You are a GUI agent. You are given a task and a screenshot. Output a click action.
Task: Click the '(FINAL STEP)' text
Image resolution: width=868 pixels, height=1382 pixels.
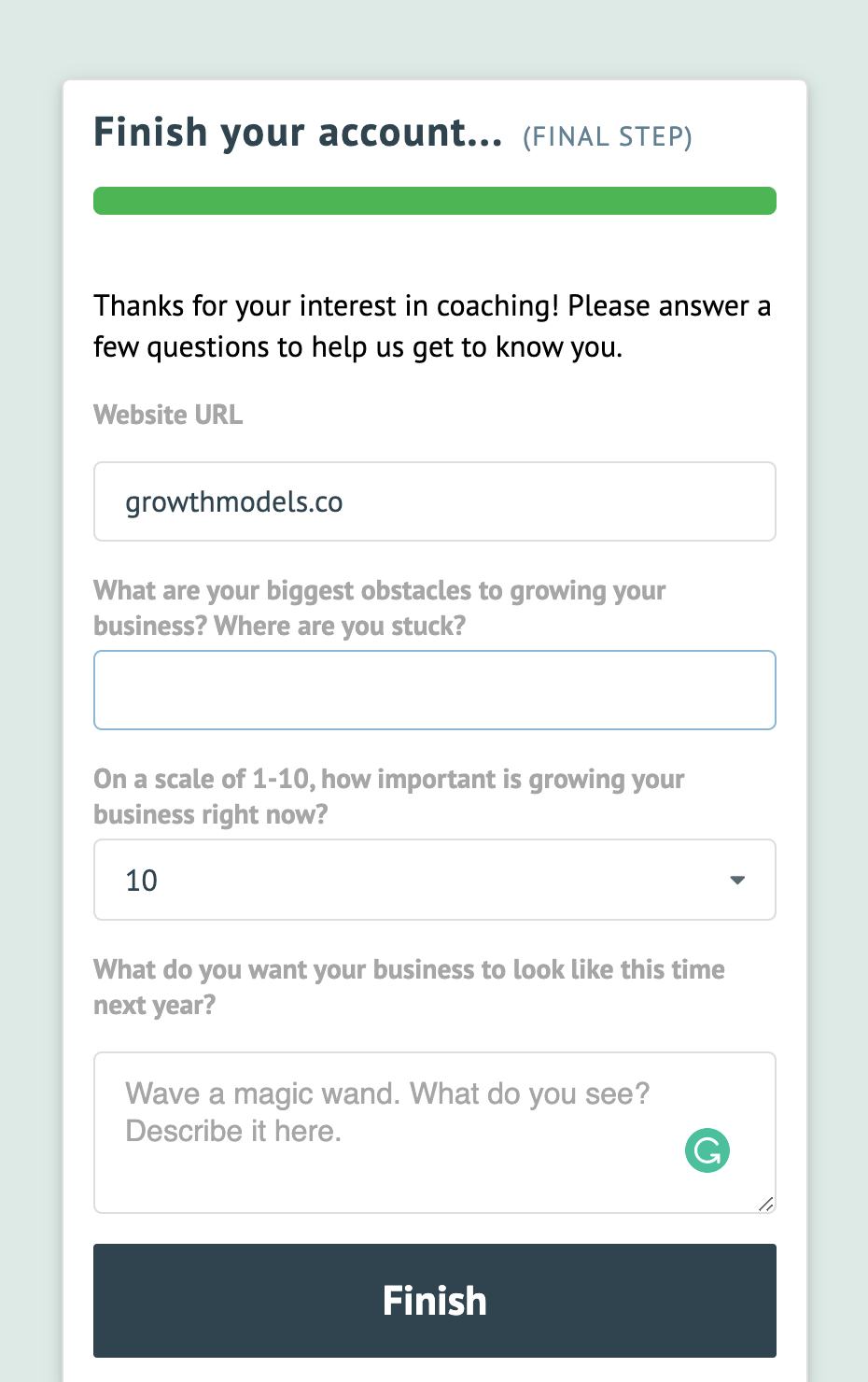pyautogui.click(x=608, y=137)
